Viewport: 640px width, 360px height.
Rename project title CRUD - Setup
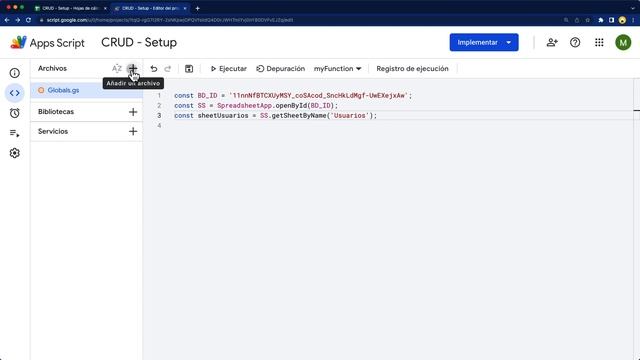pos(139,42)
